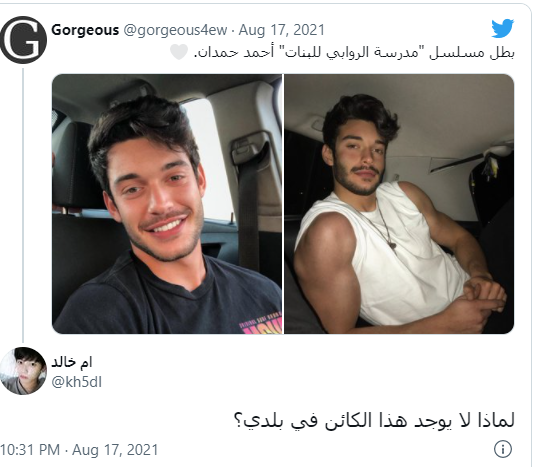Click the ام خالد profile picture
540x467 pixels.
23,371
